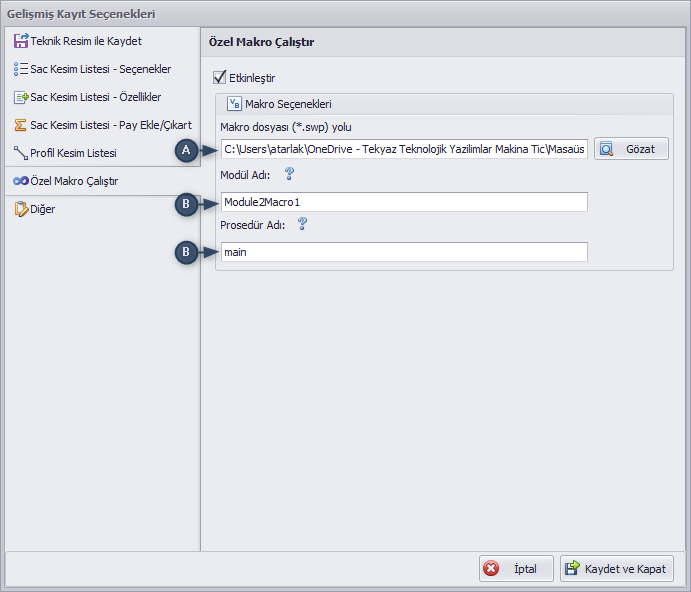Click the help question mark beside Modül Adı
This screenshot has height=592, width=691.
pyautogui.click(x=289, y=174)
